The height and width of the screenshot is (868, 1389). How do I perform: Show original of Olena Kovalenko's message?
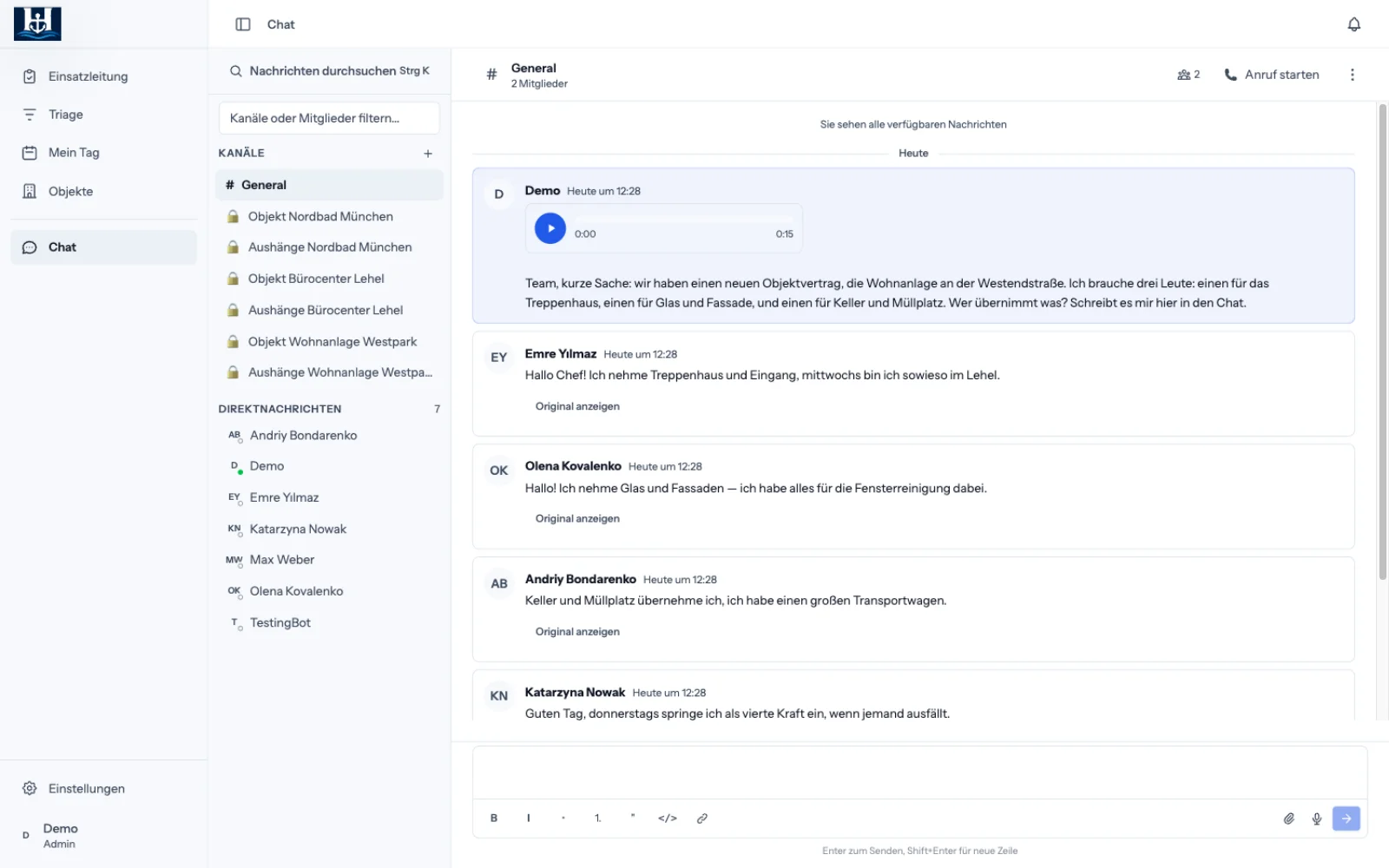tap(577, 519)
